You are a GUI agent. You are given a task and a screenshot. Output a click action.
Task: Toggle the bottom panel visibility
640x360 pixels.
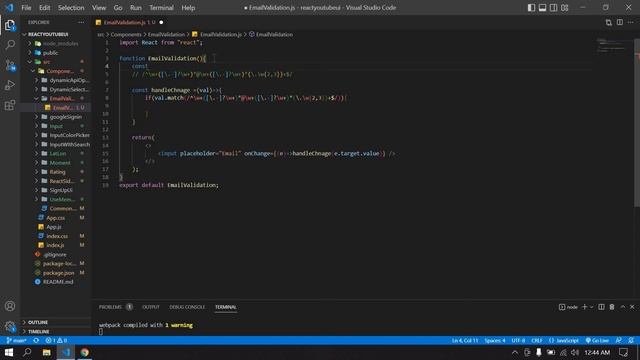coord(542,8)
